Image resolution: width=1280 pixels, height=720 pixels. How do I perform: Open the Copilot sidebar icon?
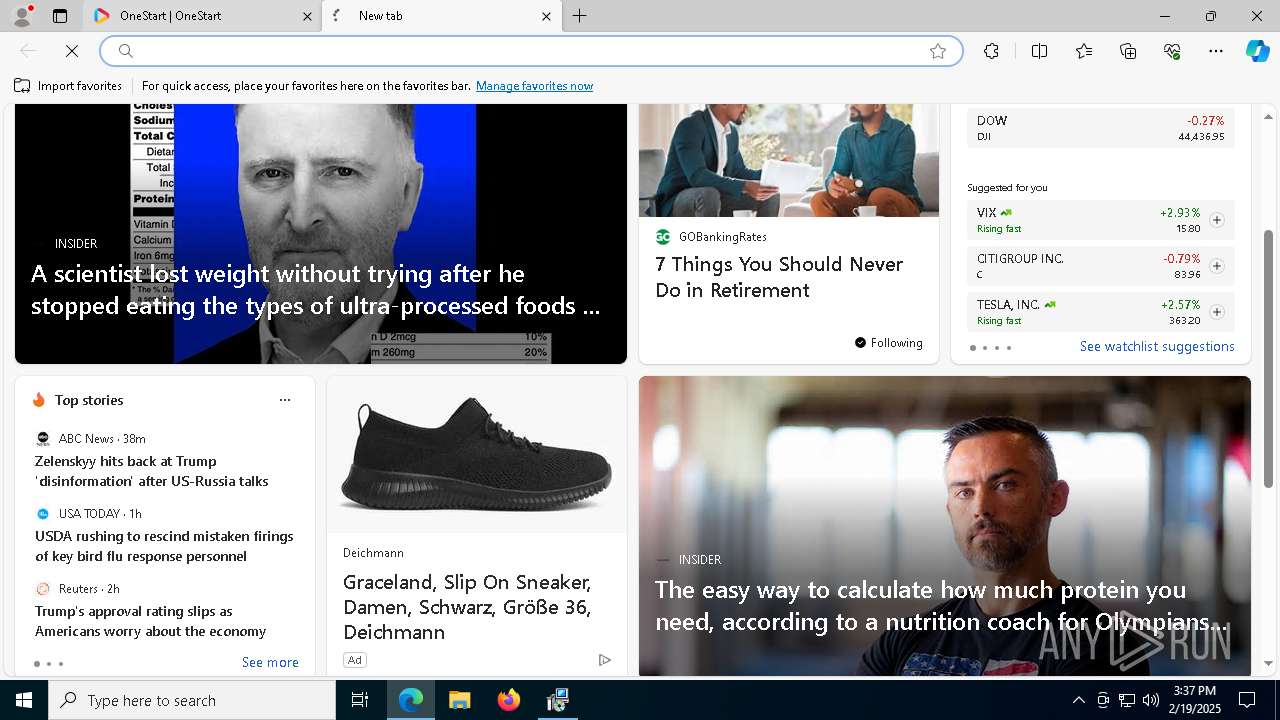tap(1257, 51)
